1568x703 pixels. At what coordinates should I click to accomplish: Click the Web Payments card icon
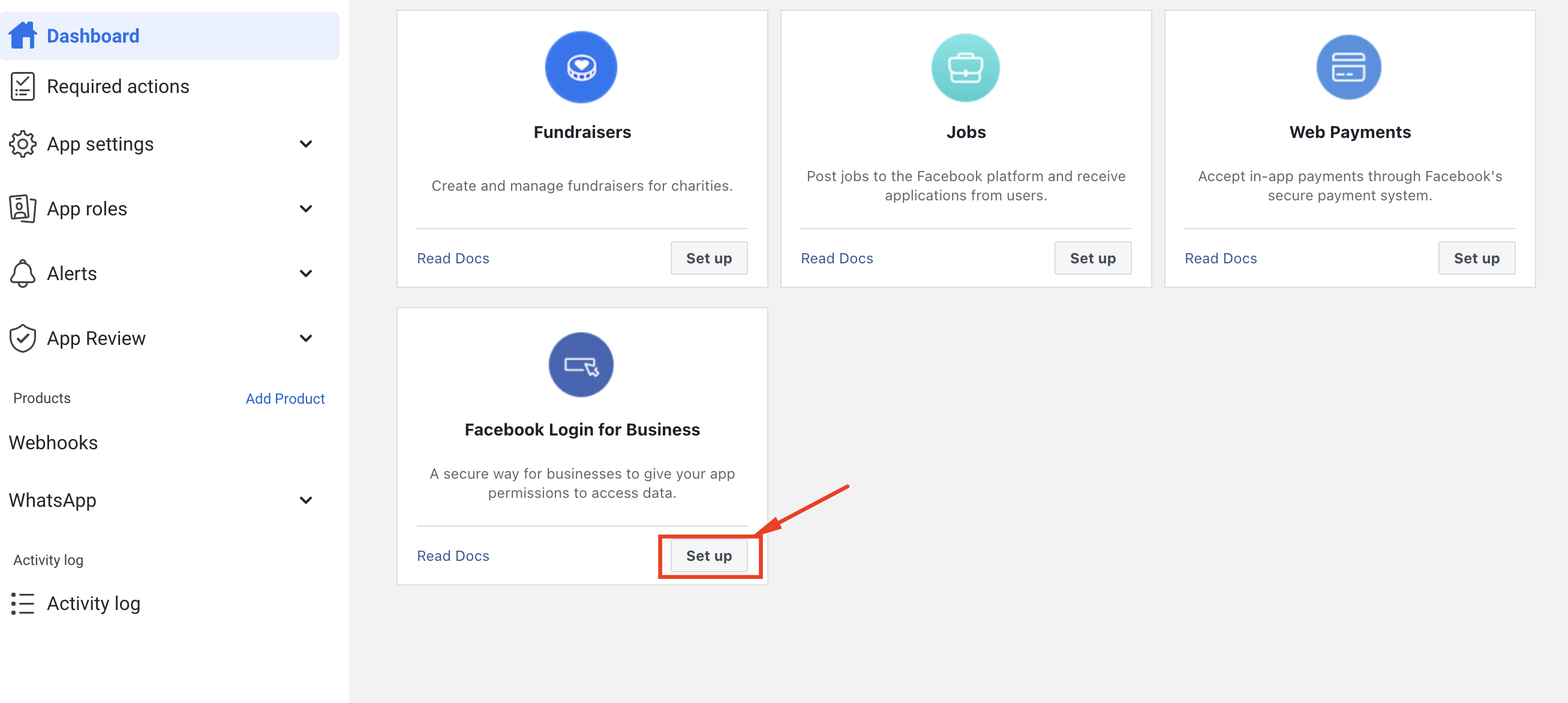(x=1349, y=67)
